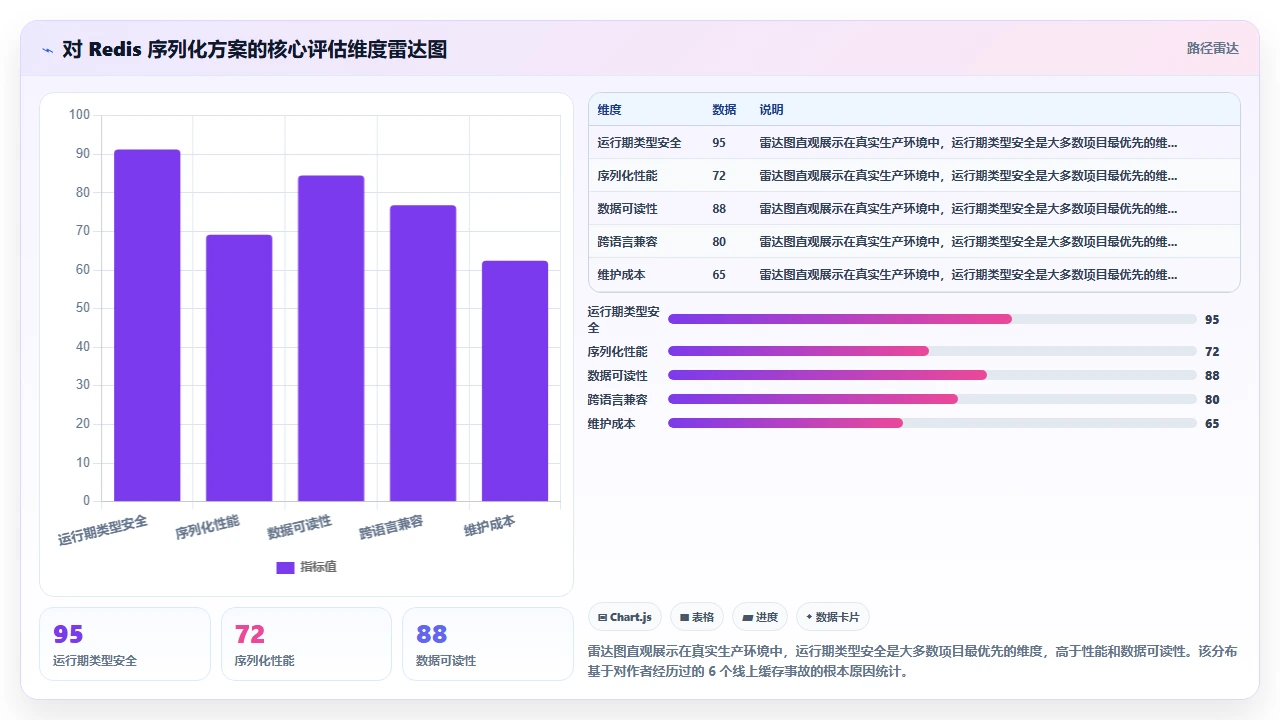Click the value 65 in the table

pos(719,274)
